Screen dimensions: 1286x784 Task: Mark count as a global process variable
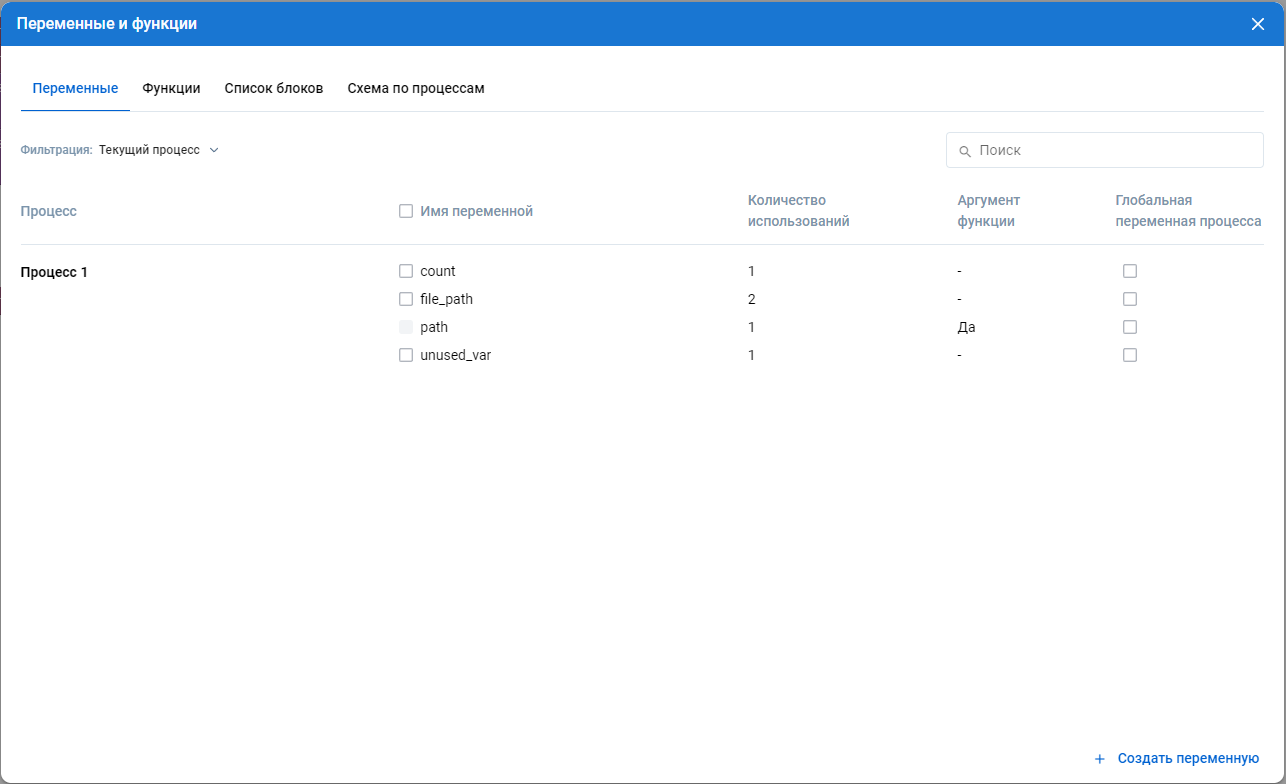[1130, 271]
